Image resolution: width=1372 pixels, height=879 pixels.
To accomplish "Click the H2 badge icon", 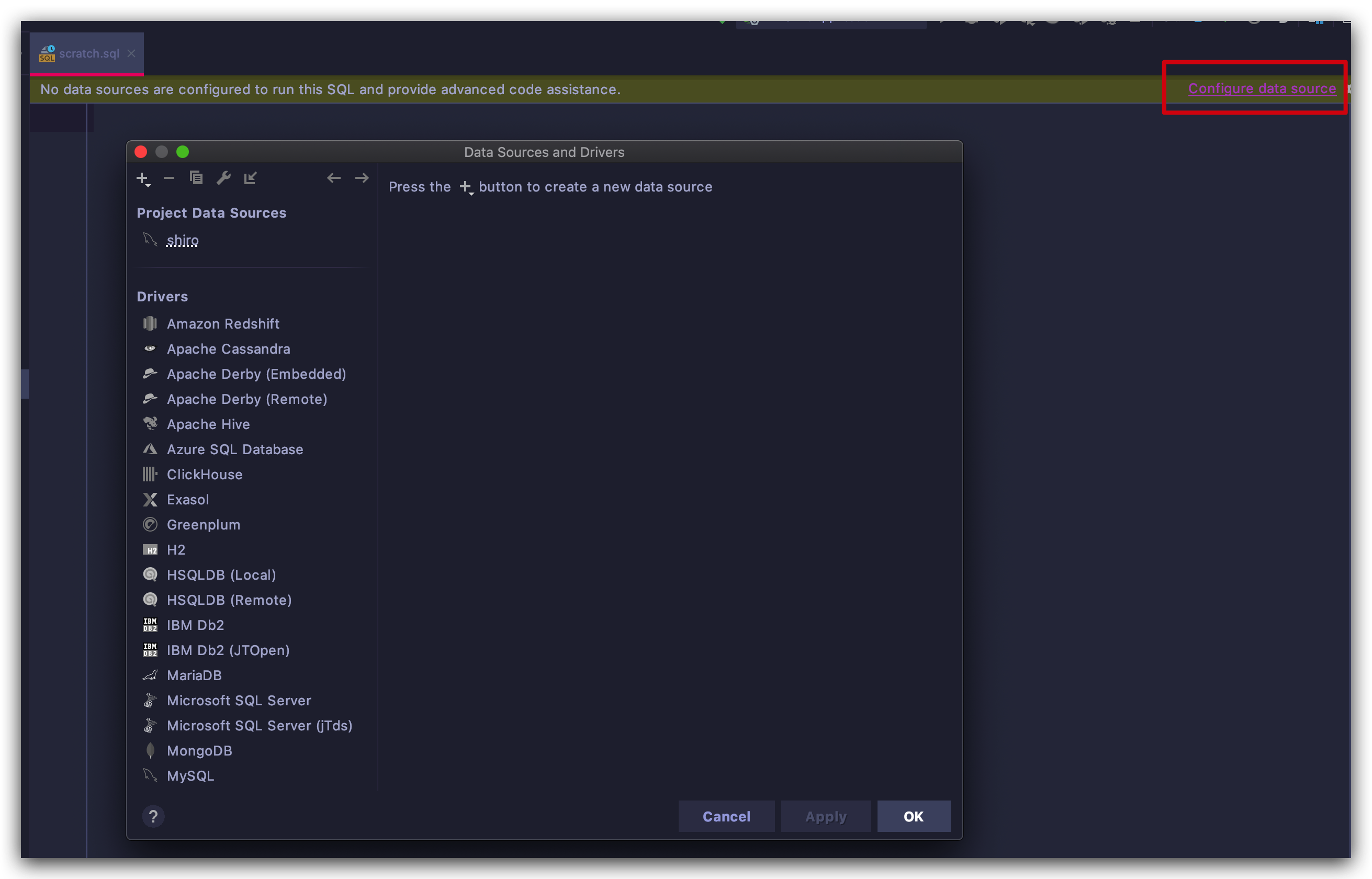I will 150,550.
